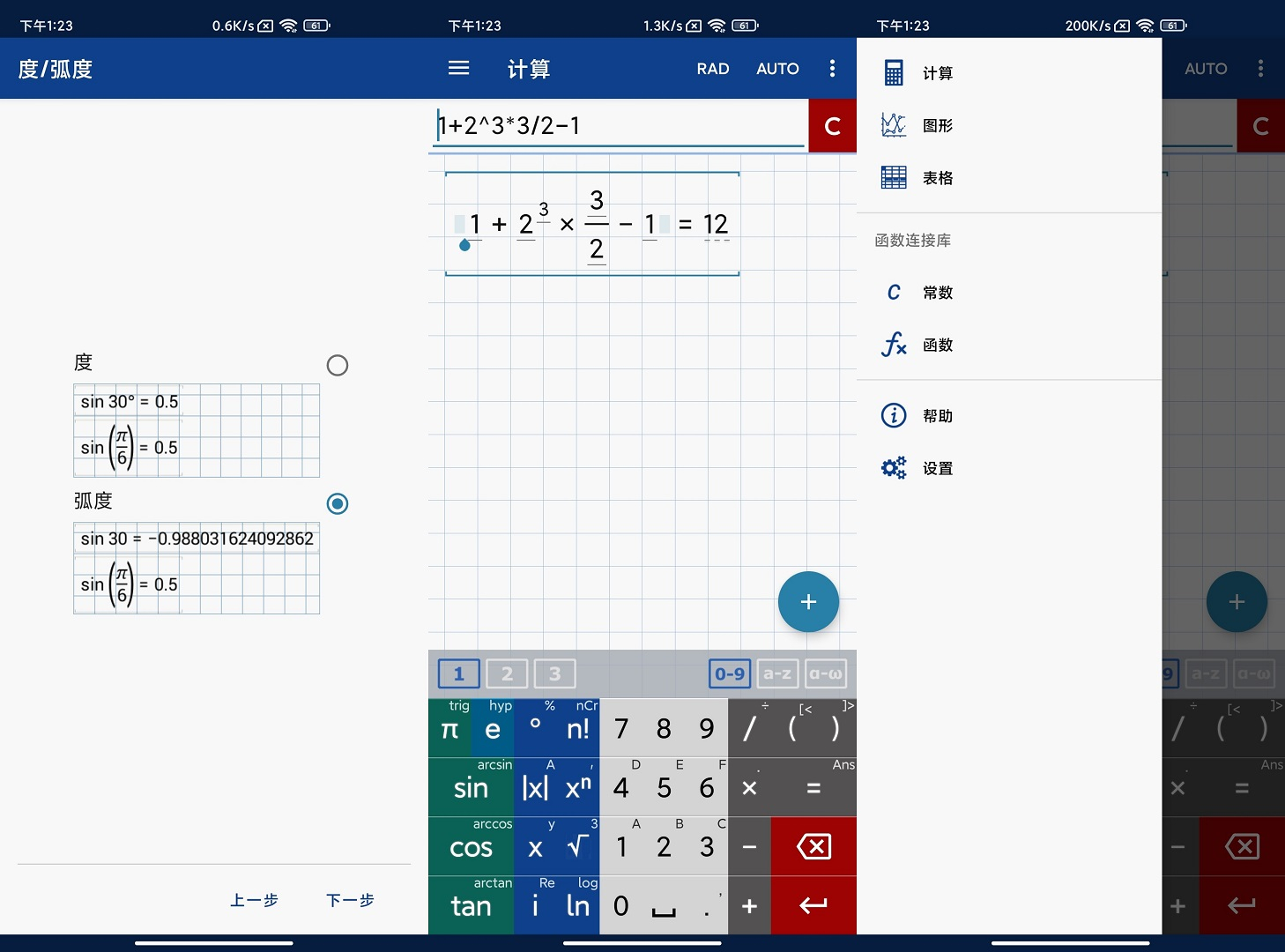Screen dimensions: 1285x952
Task: Tap the square root key
Action: pyautogui.click(x=578, y=846)
